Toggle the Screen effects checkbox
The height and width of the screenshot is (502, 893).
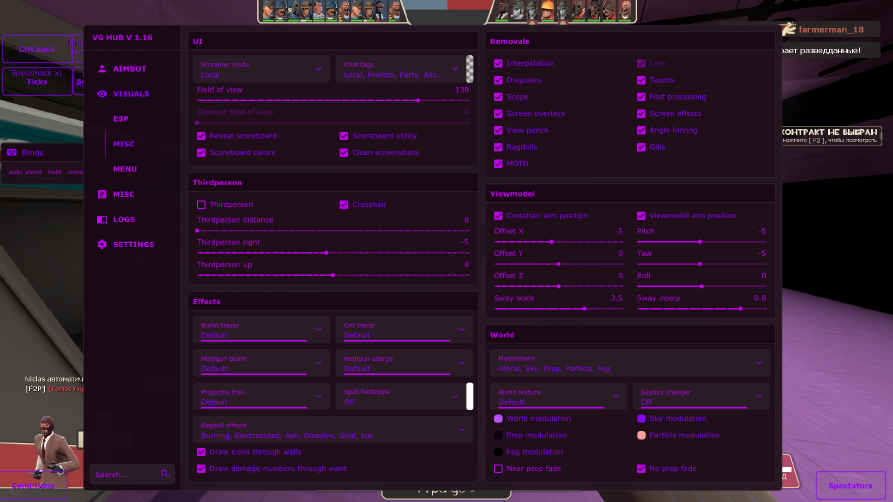pos(641,113)
